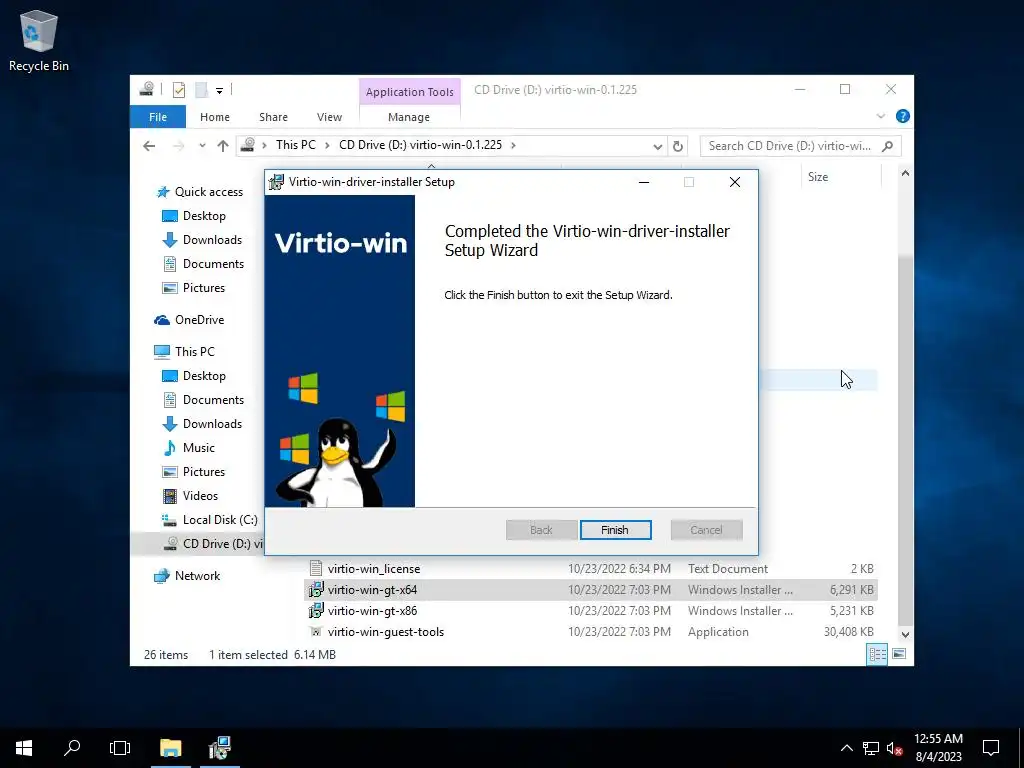Open the Recycle Bin desktop icon
This screenshot has height=768, width=1024.
click(x=39, y=40)
